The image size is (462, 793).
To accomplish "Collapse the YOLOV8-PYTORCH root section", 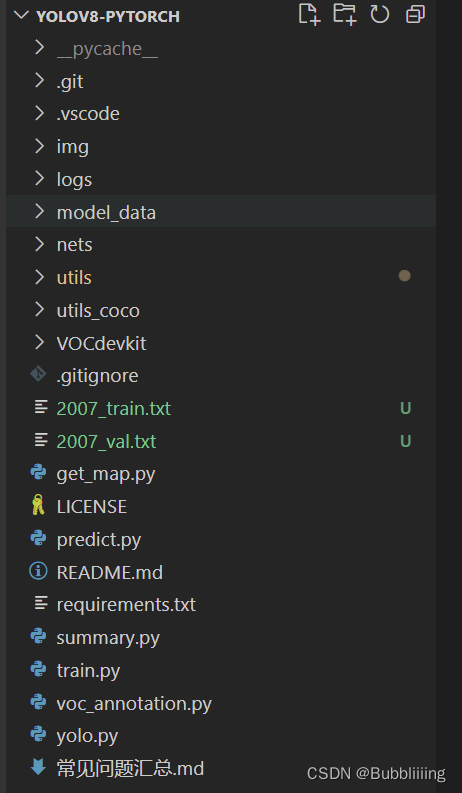I will pos(21,15).
